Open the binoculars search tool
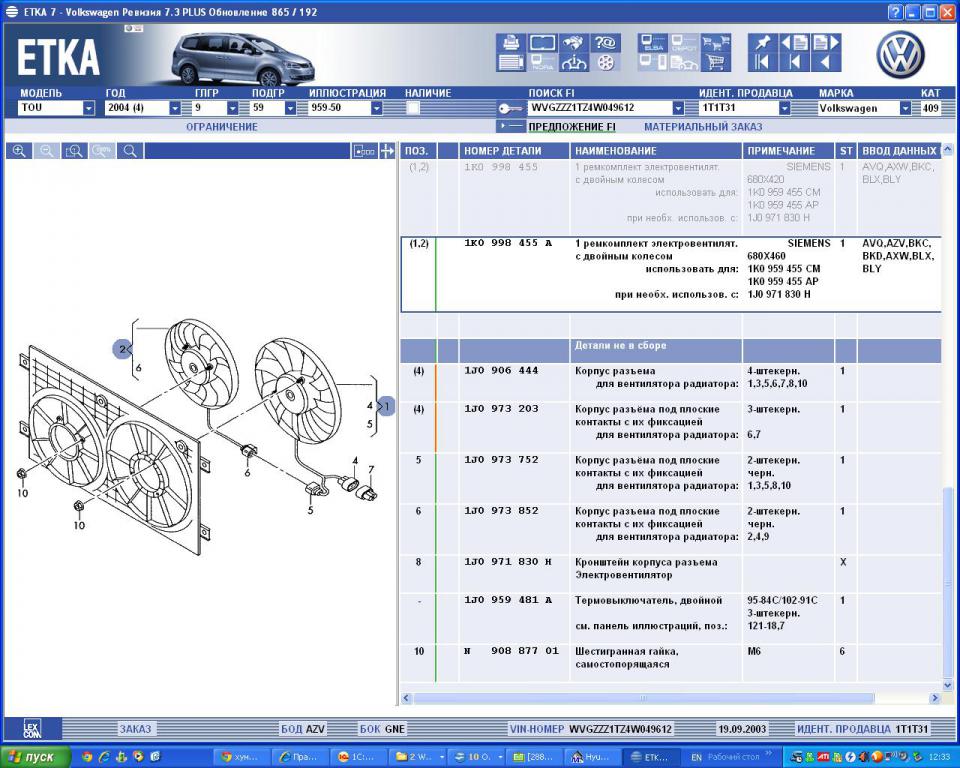The height and width of the screenshot is (768, 960). [574, 43]
